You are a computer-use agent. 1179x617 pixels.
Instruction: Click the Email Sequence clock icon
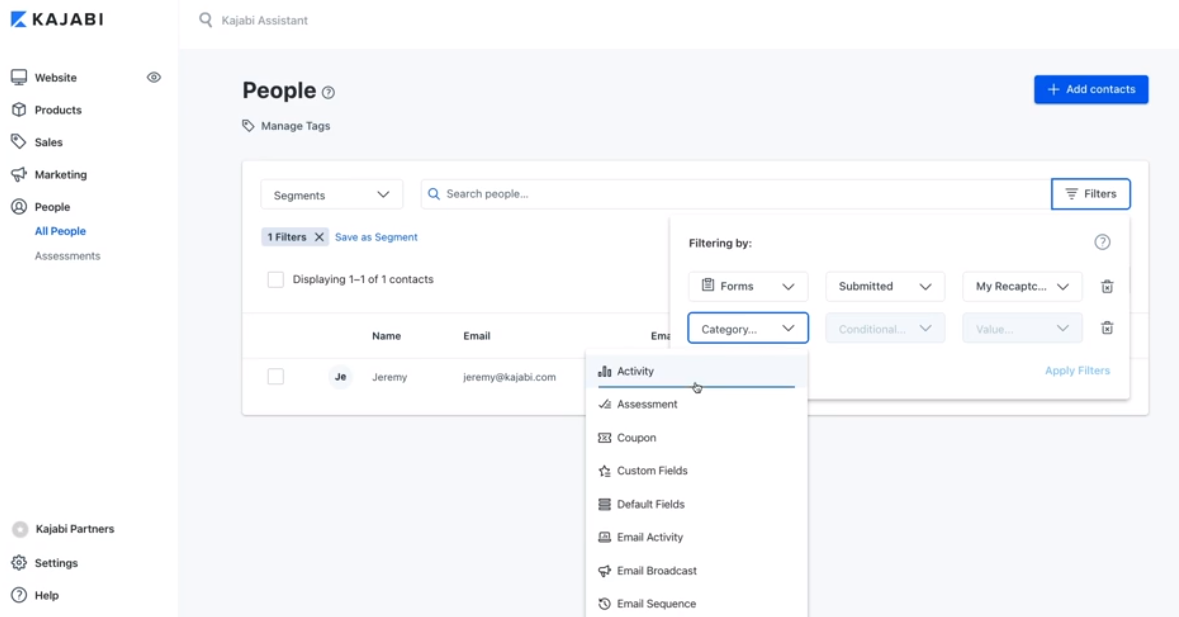pyautogui.click(x=605, y=603)
